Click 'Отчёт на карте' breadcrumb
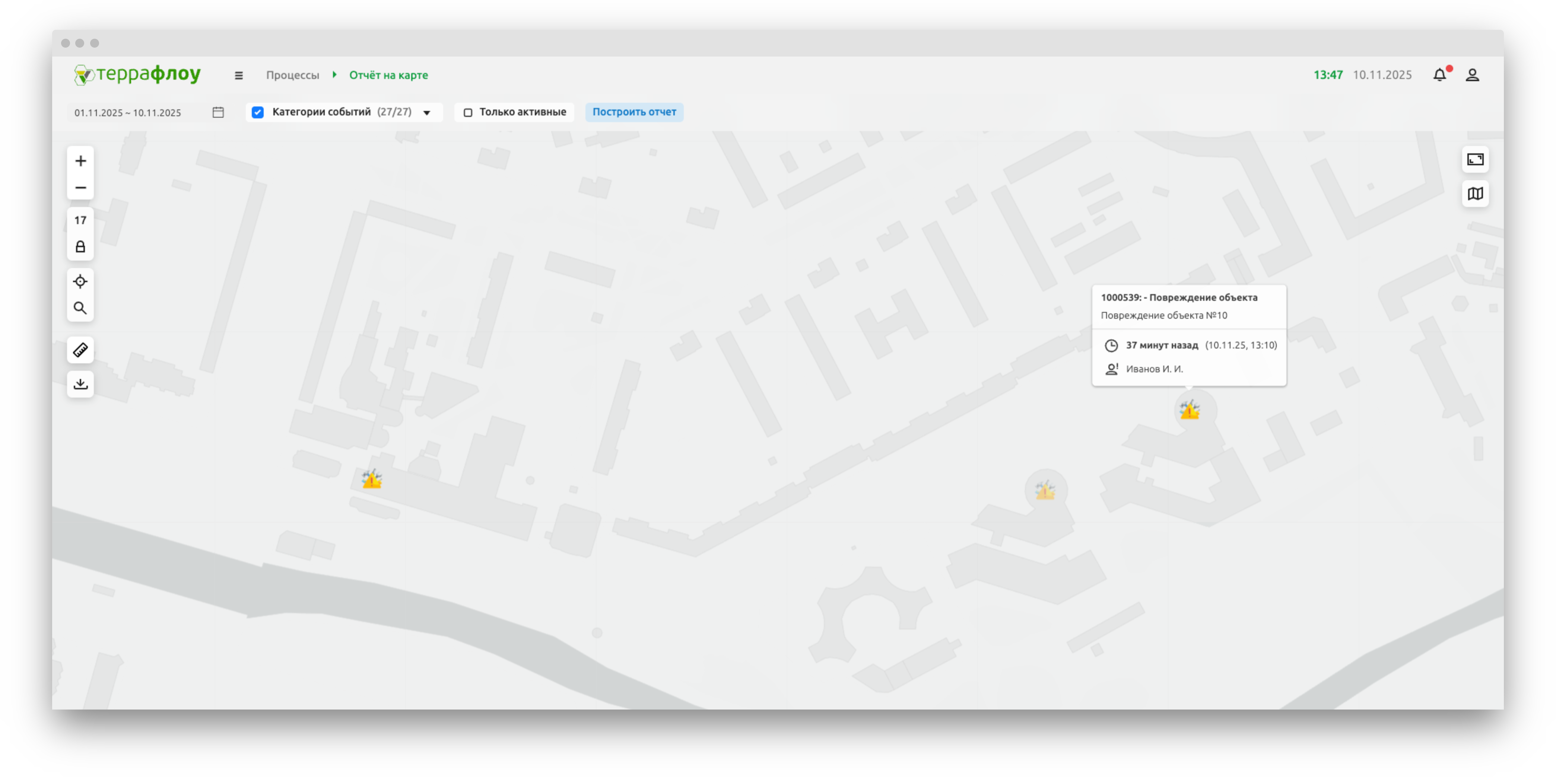 tap(388, 75)
